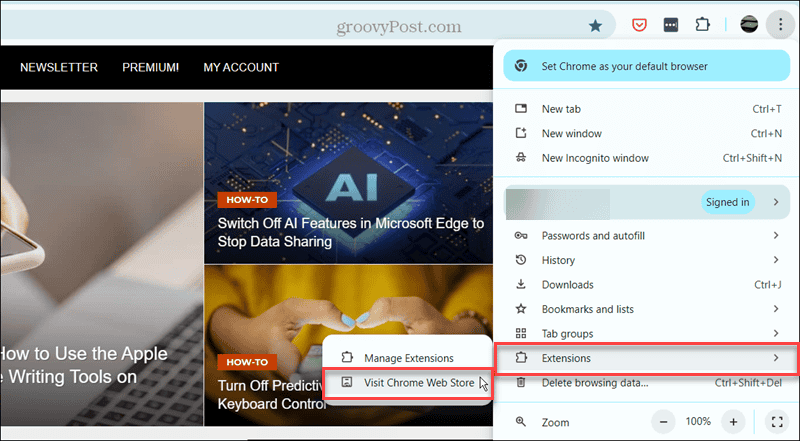Click the Tab groups grid icon

[521, 333]
